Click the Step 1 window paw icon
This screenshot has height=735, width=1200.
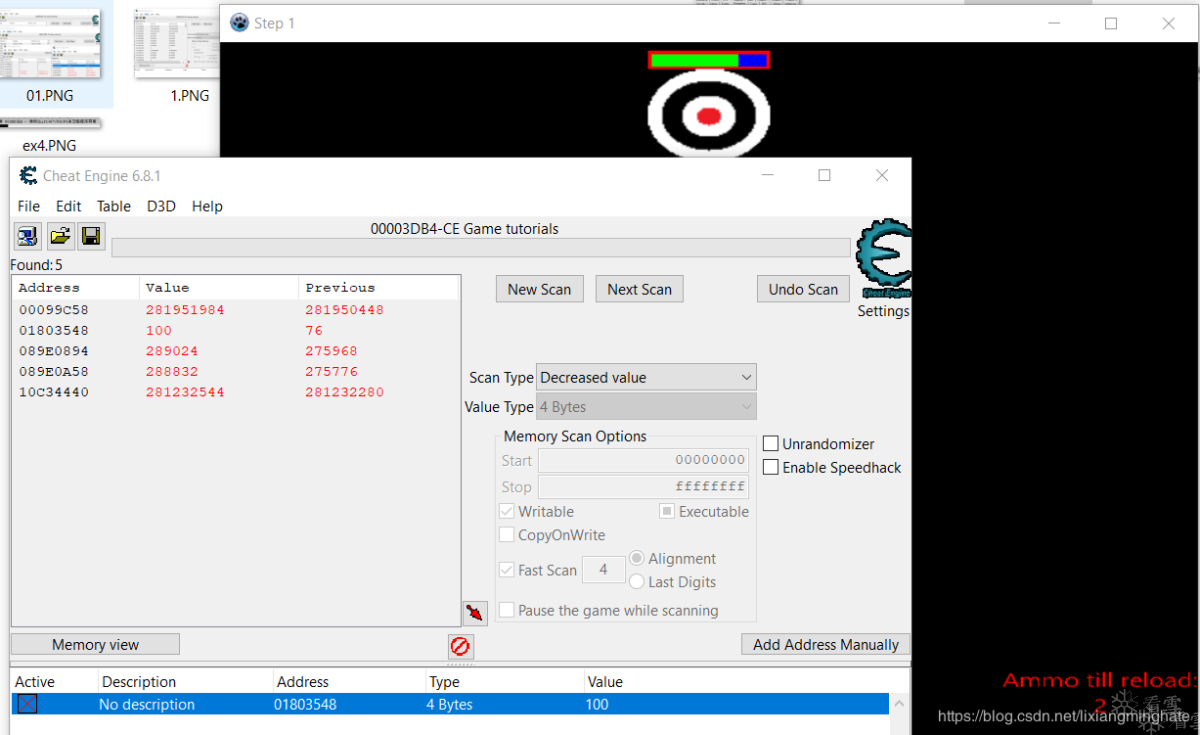pos(240,22)
